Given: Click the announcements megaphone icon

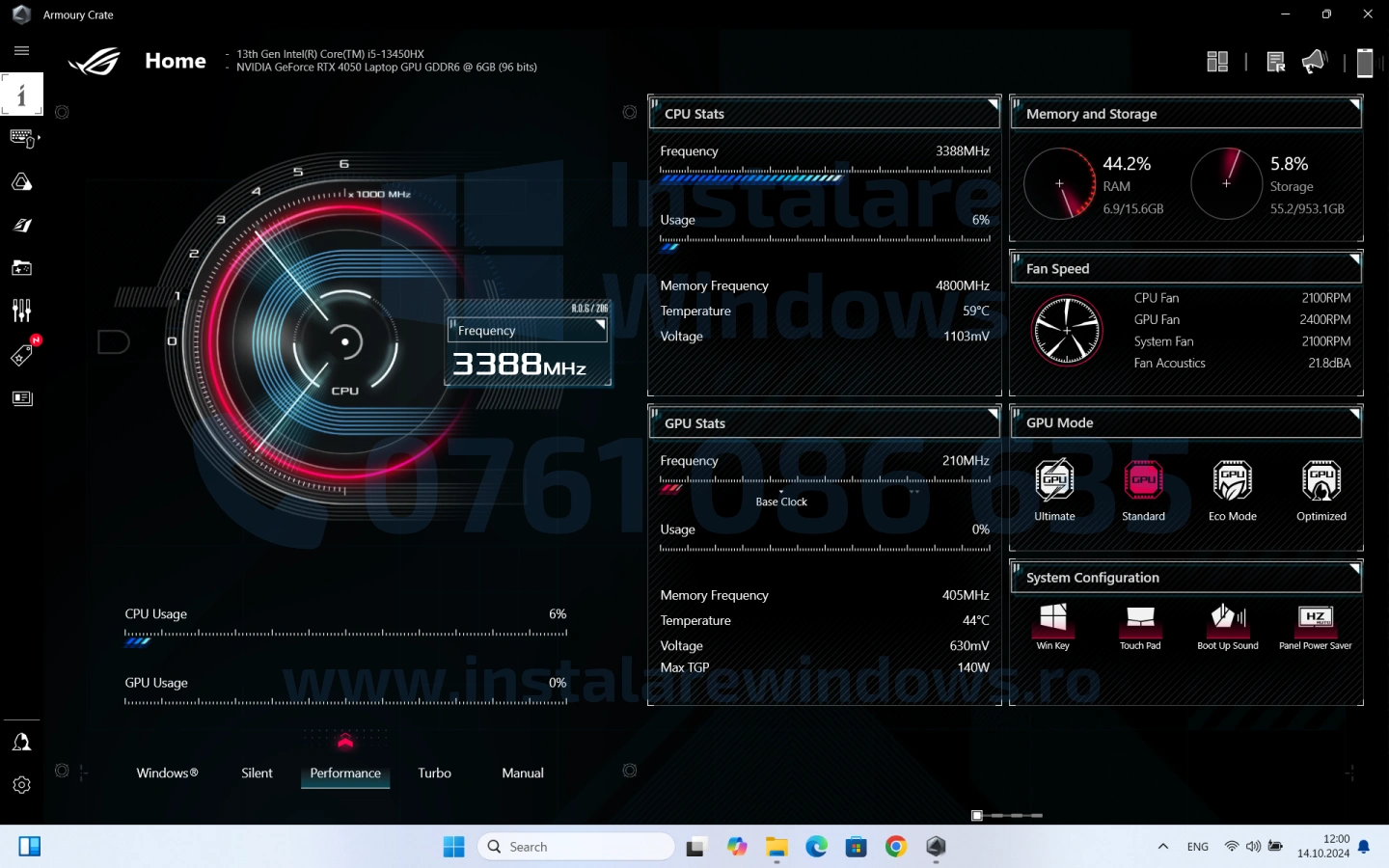Looking at the screenshot, I should coord(1314,63).
